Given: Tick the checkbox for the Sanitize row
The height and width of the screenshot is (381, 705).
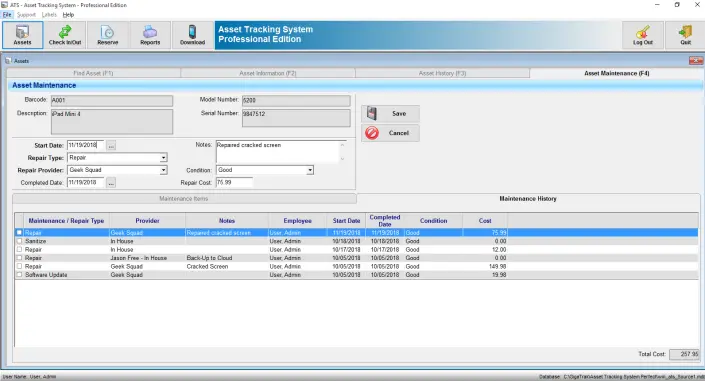Looking at the screenshot, I should click(19, 241).
